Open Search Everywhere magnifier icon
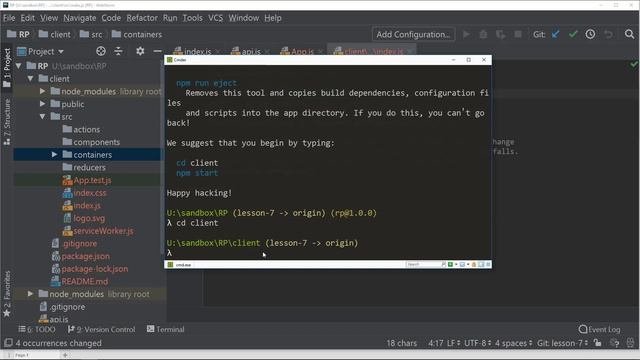This screenshot has width=640, height=360. click(629, 34)
